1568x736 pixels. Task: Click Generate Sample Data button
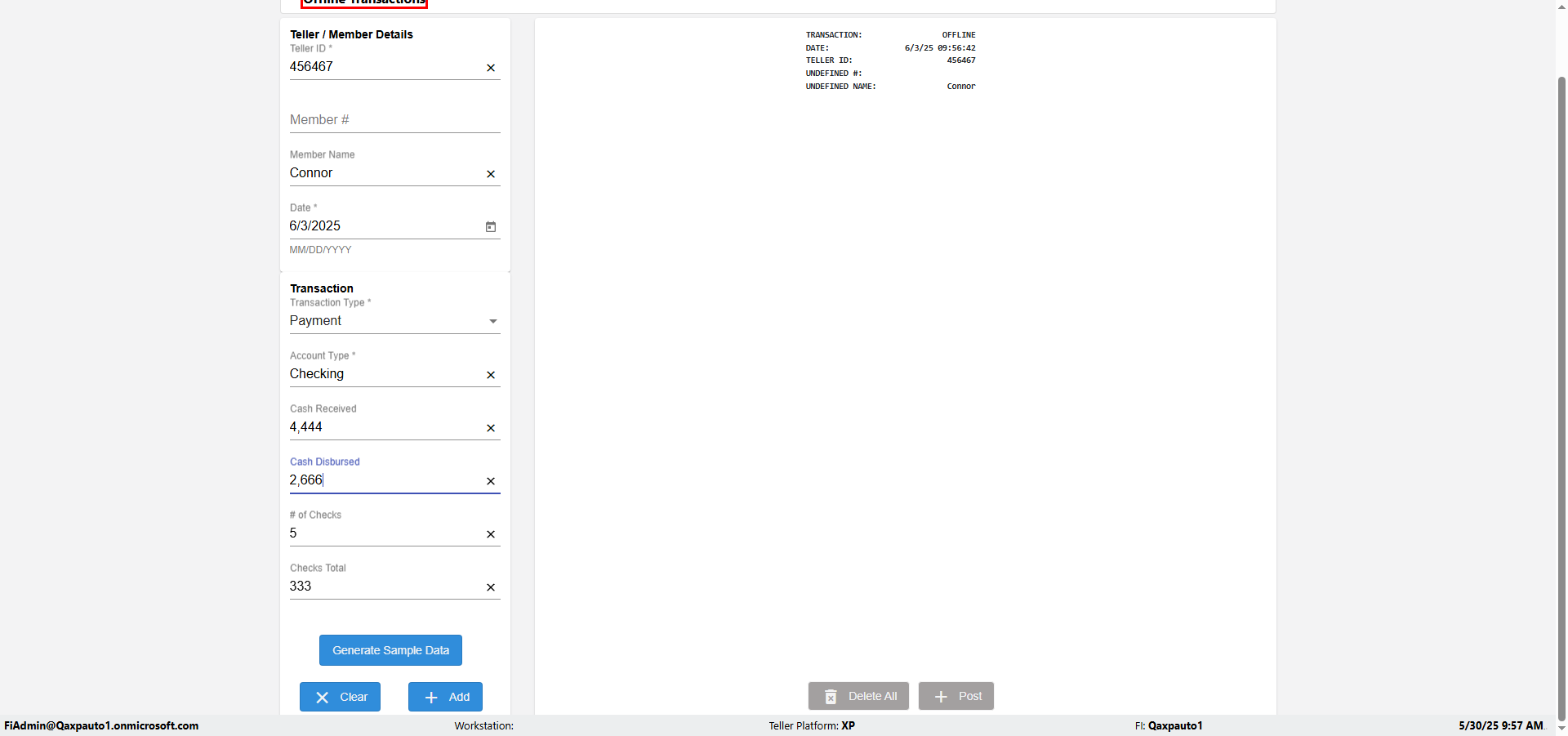point(390,650)
